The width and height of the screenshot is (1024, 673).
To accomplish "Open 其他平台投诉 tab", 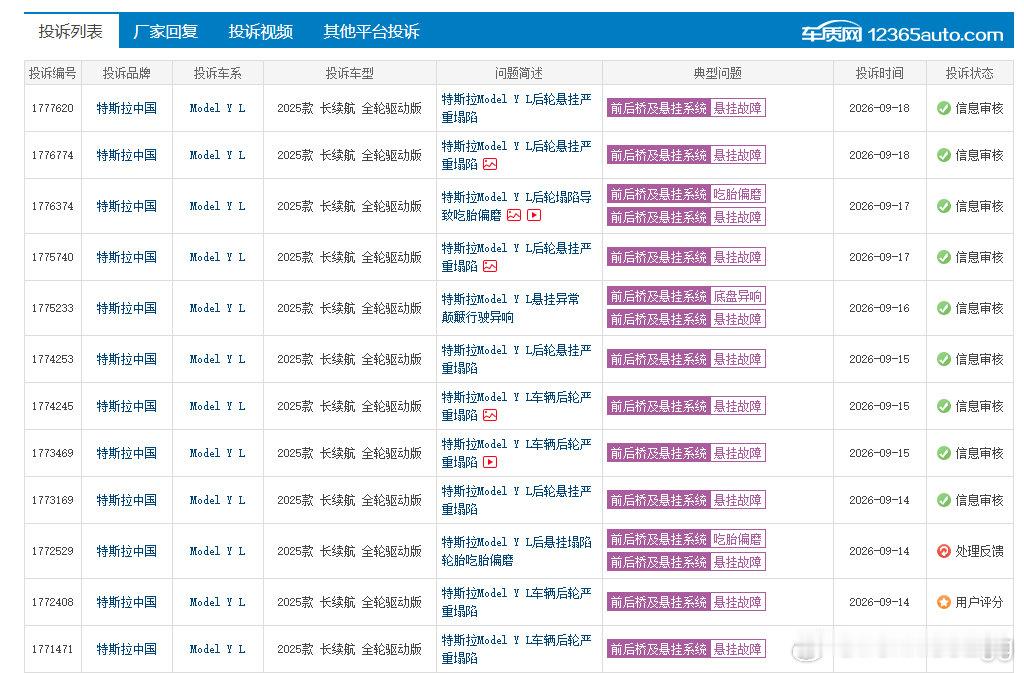I will click(371, 31).
